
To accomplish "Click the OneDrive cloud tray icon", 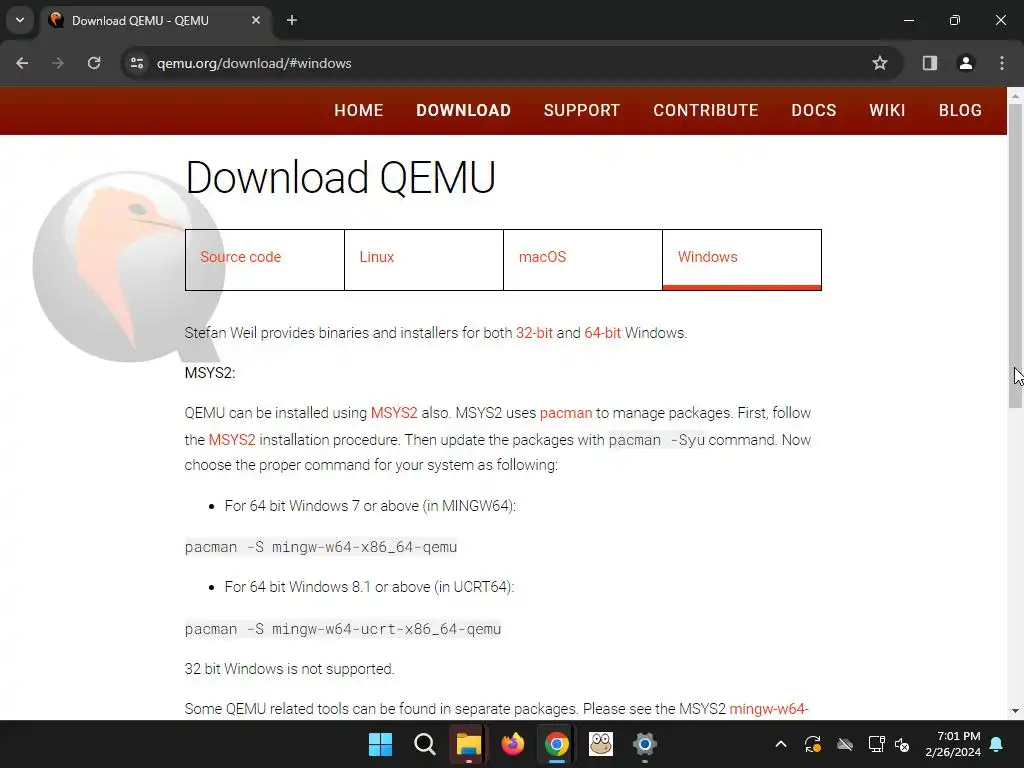I will tap(845, 744).
